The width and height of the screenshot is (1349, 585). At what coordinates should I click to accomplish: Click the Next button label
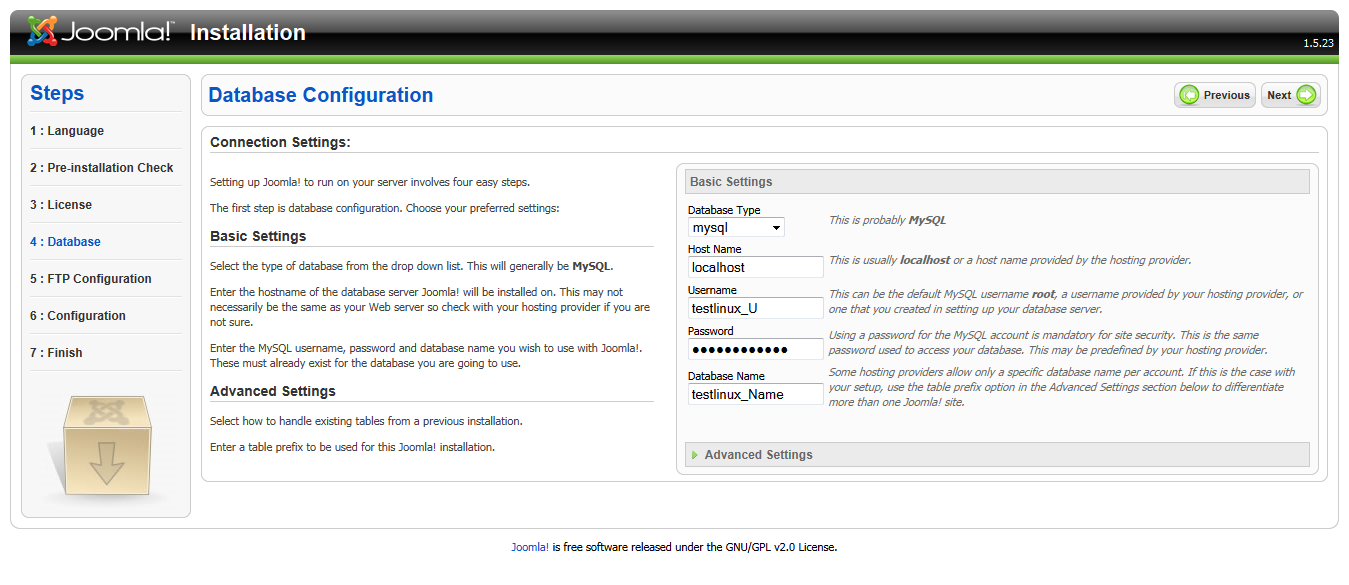coord(1279,95)
